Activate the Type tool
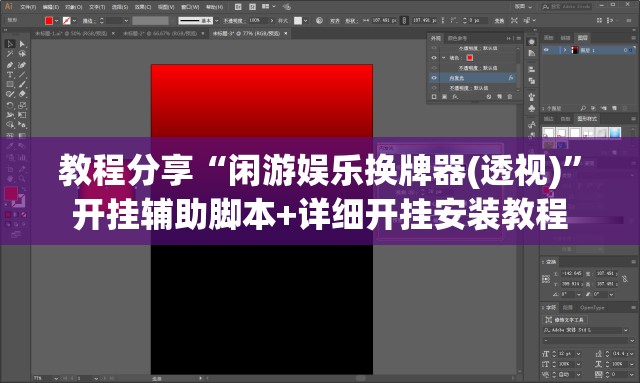640x383 pixels. [x=10, y=75]
